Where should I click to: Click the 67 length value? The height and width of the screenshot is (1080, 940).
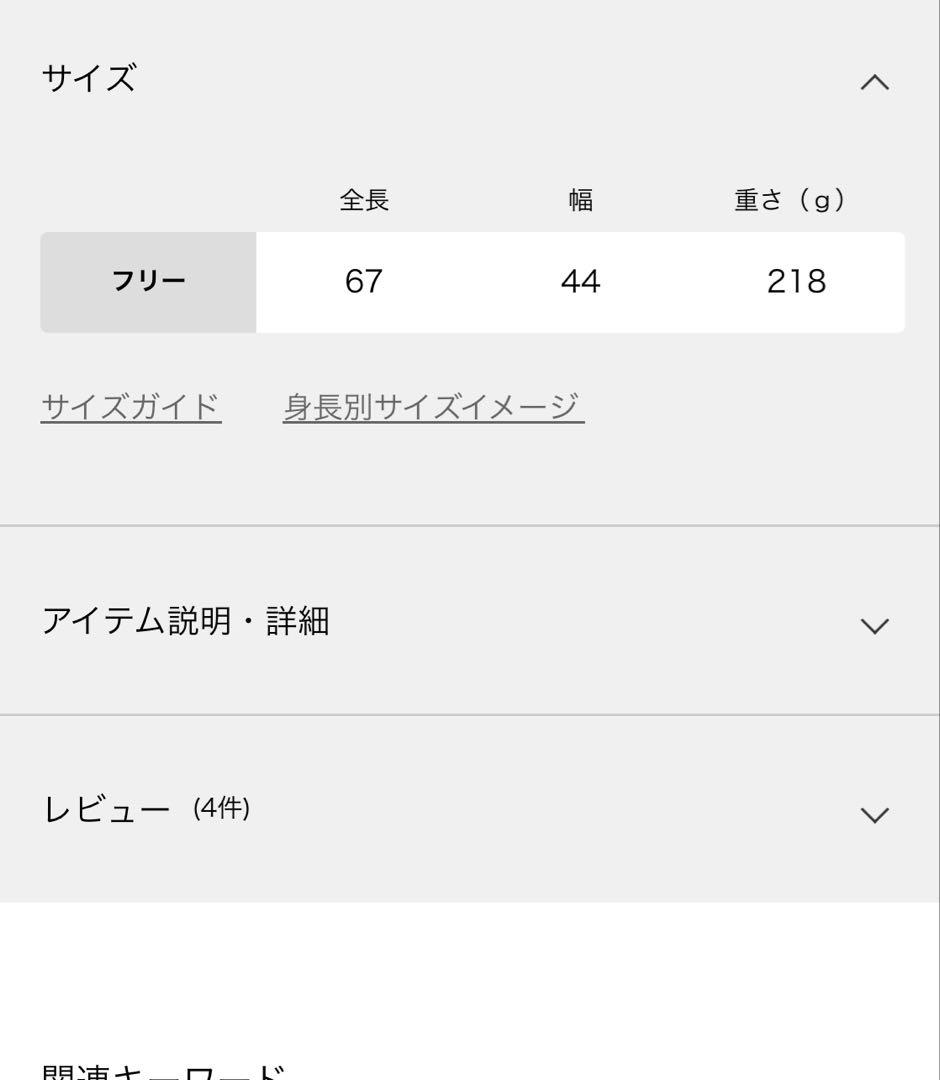pos(364,282)
